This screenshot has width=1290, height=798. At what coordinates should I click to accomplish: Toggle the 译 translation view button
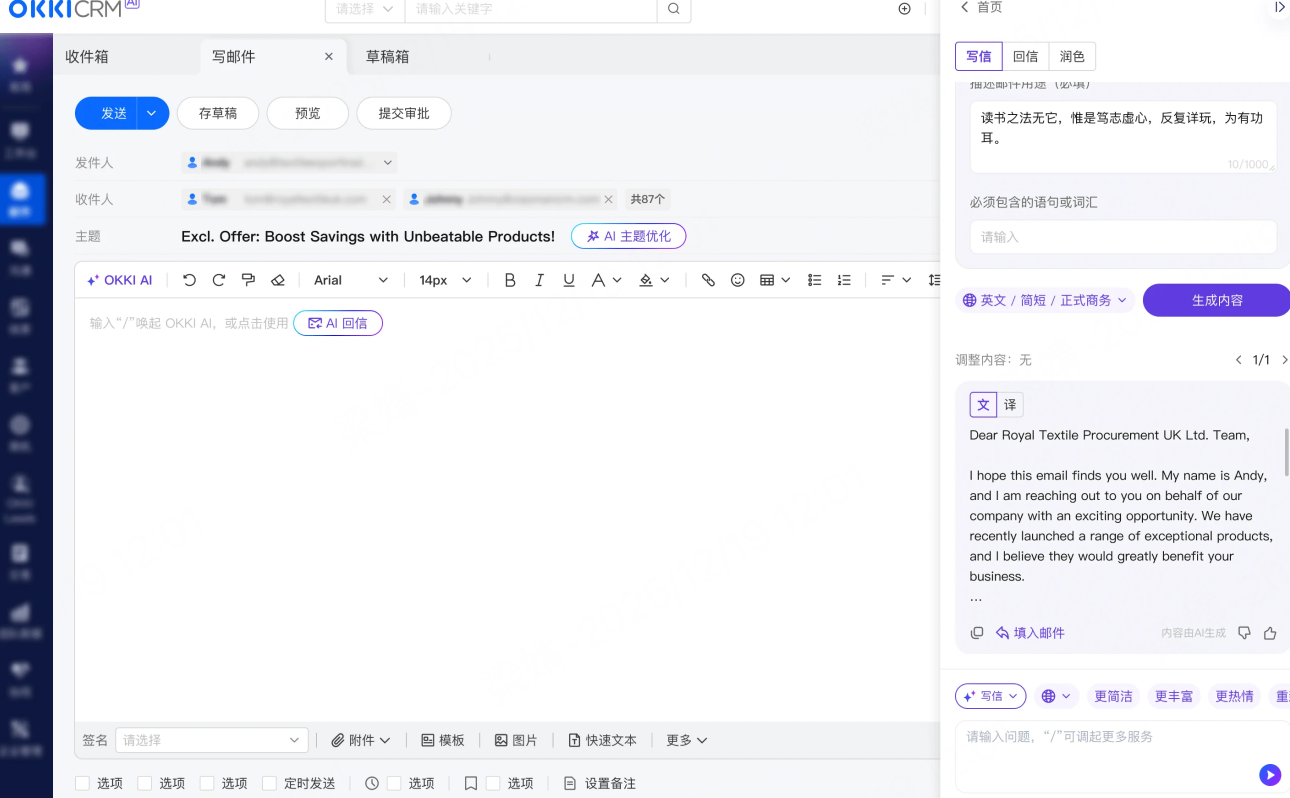pyautogui.click(x=1010, y=404)
